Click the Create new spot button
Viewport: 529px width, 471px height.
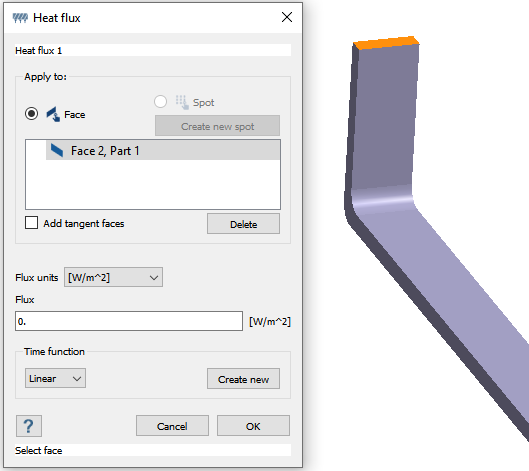[217, 126]
